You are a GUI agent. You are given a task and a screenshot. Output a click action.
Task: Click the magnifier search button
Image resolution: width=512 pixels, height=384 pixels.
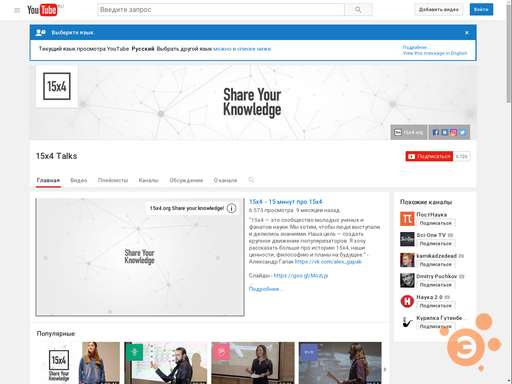(358, 10)
